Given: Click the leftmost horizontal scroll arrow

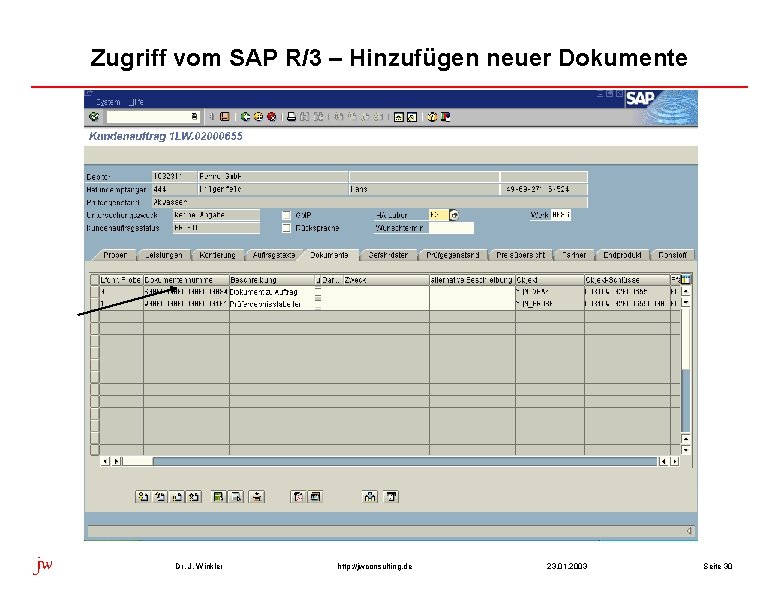Looking at the screenshot, I should coord(105,461).
